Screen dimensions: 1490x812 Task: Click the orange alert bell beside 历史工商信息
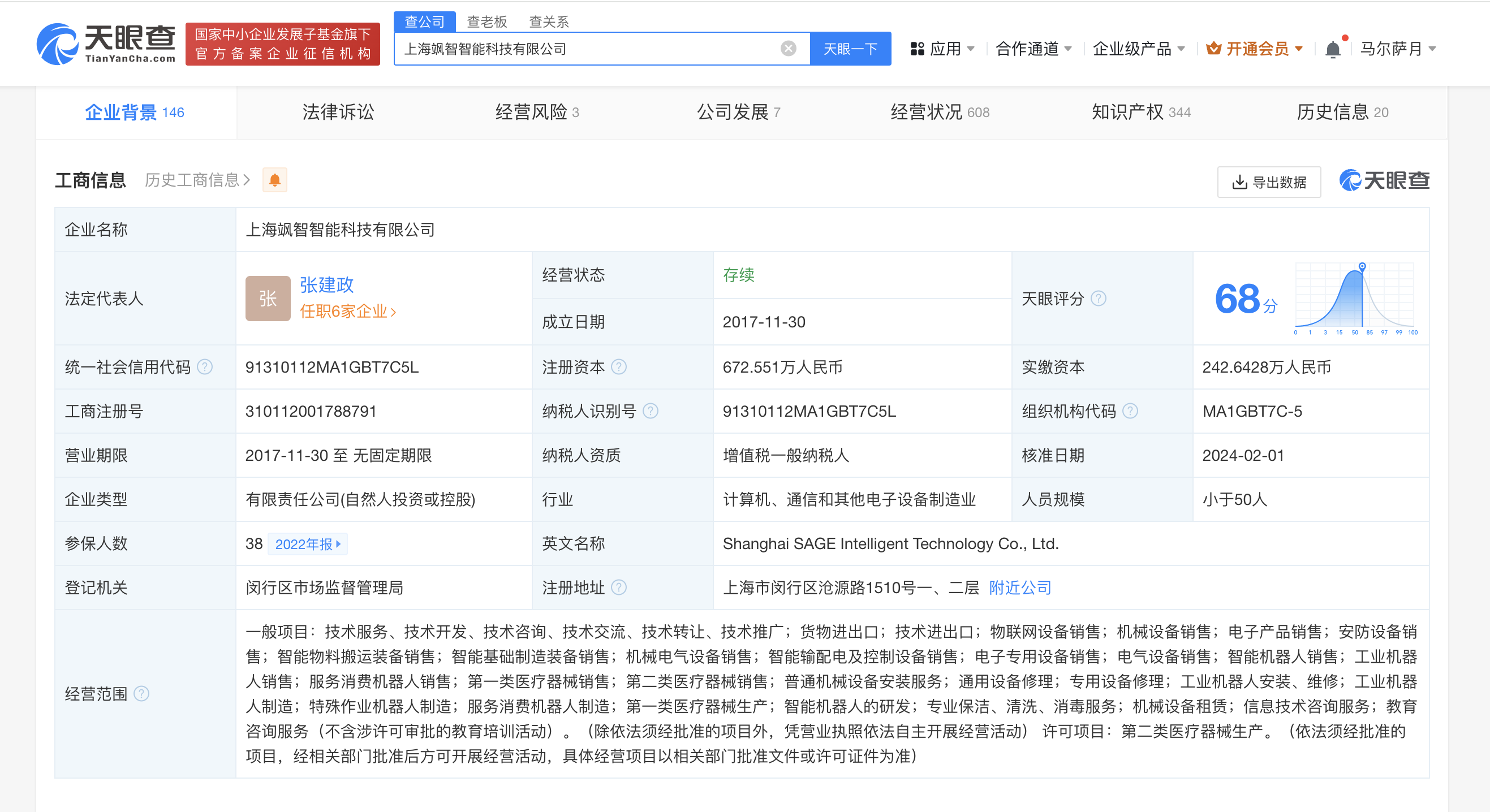pos(275,180)
